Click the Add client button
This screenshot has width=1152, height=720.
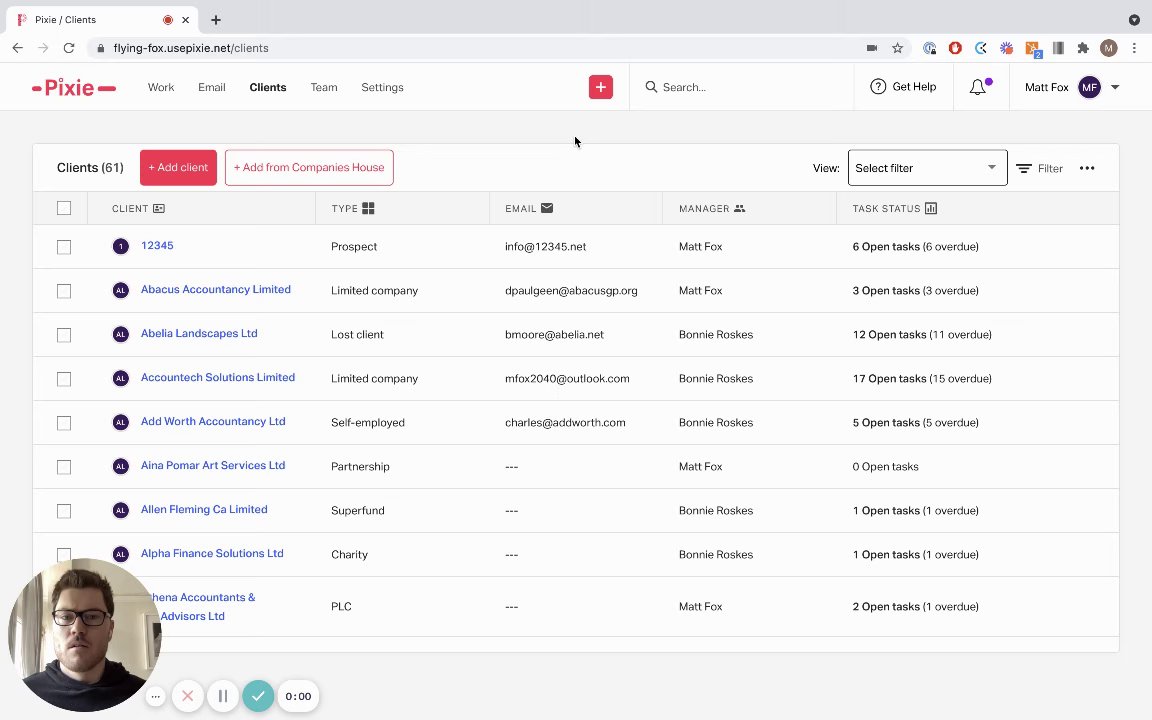[x=178, y=167]
